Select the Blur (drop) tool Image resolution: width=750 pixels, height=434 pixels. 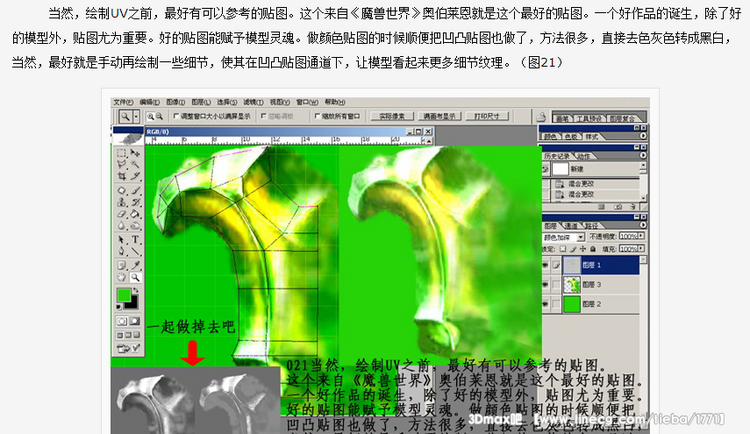121,225
